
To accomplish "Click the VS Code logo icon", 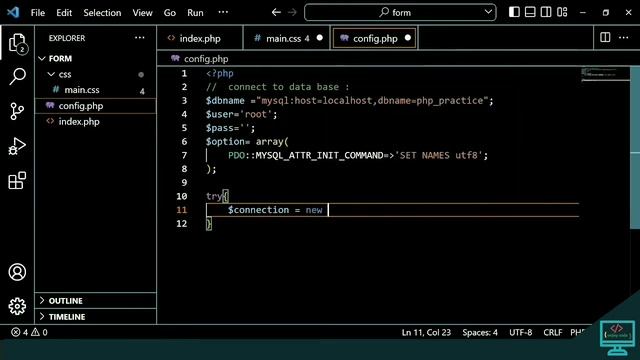I will click(13, 12).
